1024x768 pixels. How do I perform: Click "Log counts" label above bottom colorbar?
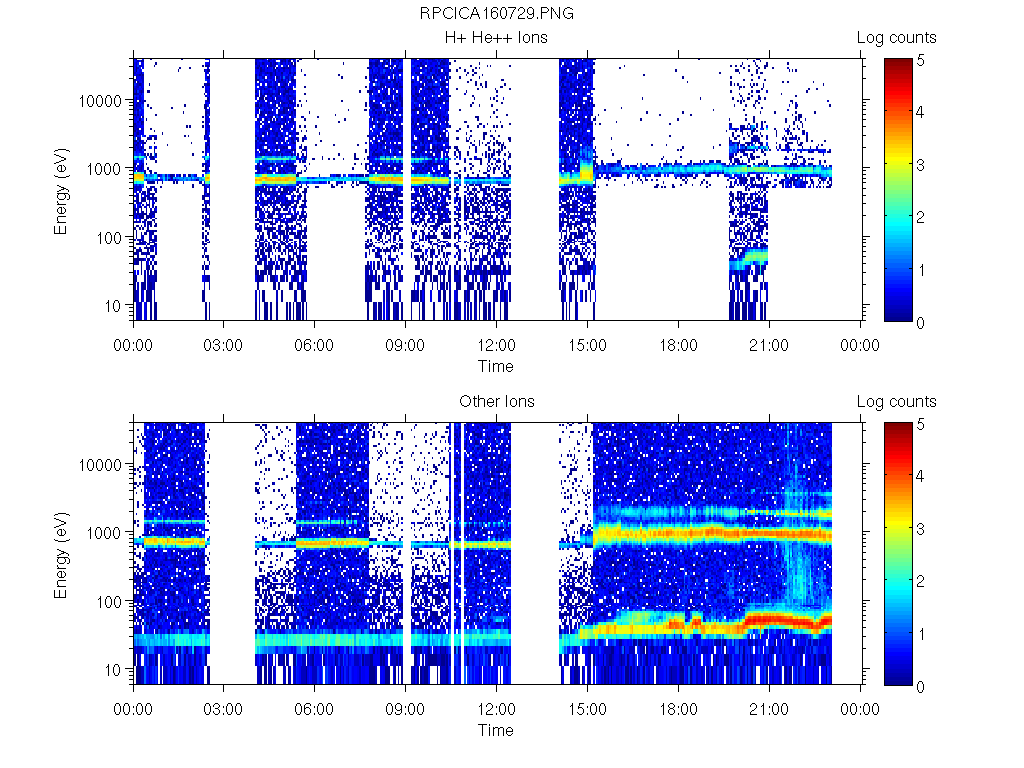(896, 401)
